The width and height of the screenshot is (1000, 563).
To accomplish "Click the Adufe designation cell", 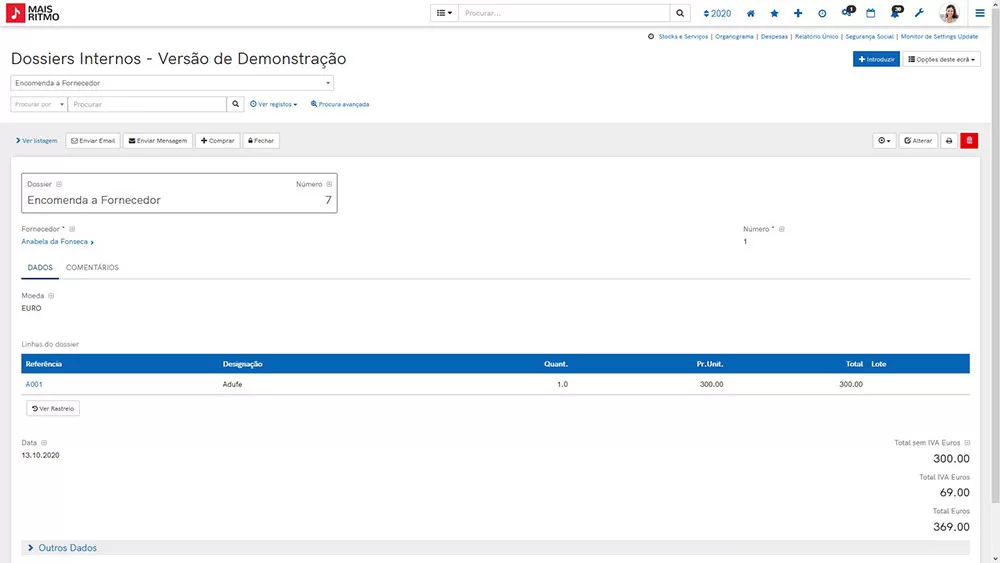I will coord(232,384).
